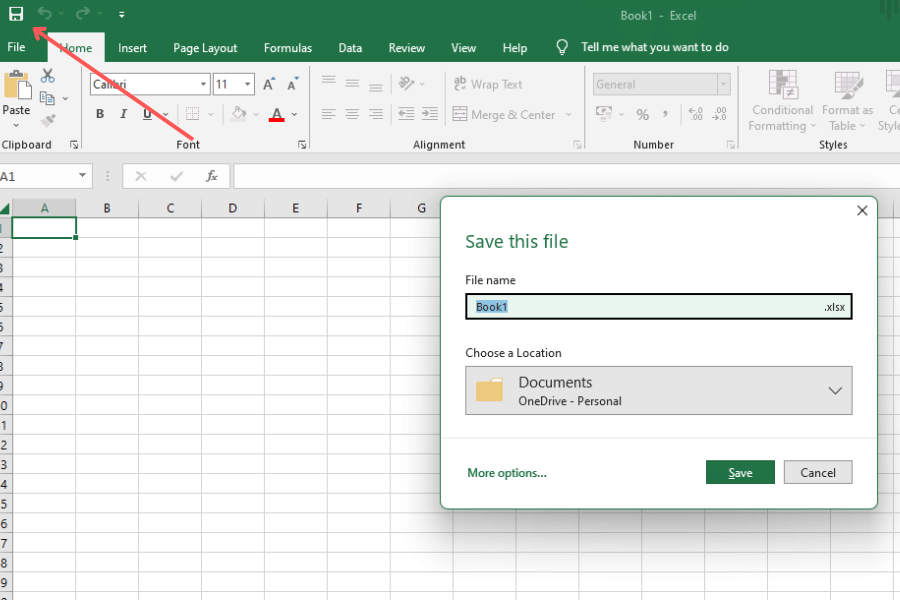Expand the Documents location dropdown
900x600 pixels.
tap(836, 390)
